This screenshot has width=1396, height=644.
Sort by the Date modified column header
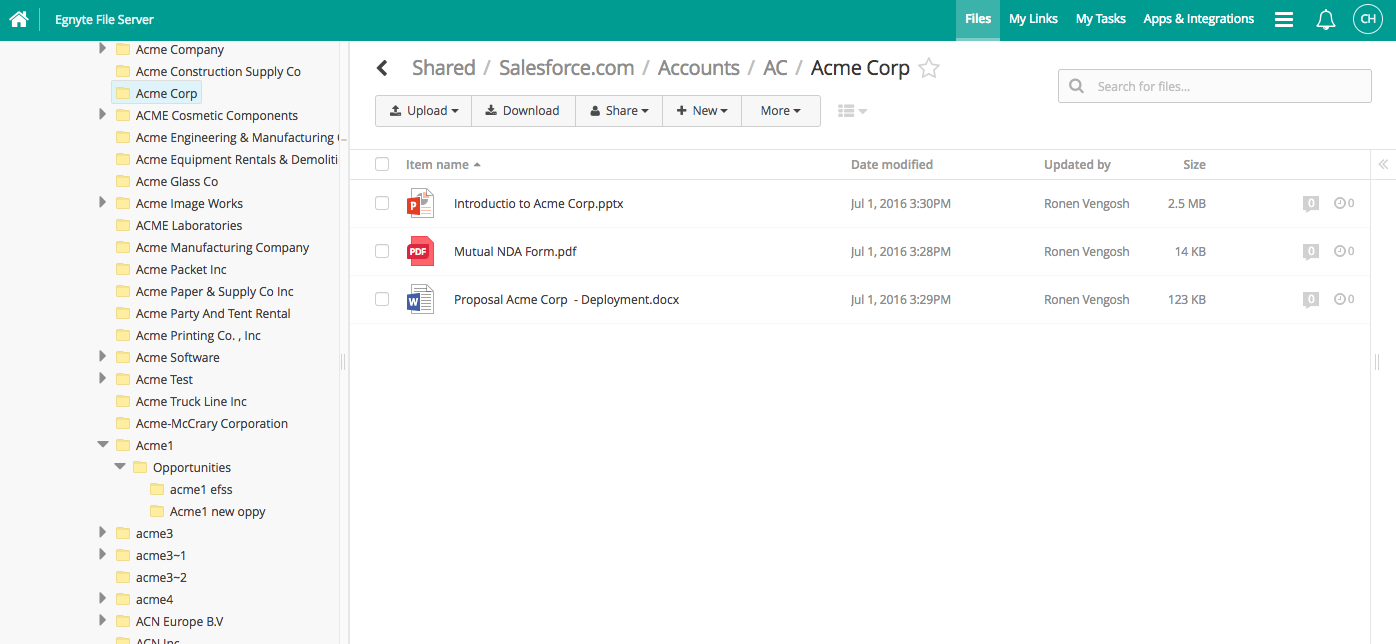[892, 165]
